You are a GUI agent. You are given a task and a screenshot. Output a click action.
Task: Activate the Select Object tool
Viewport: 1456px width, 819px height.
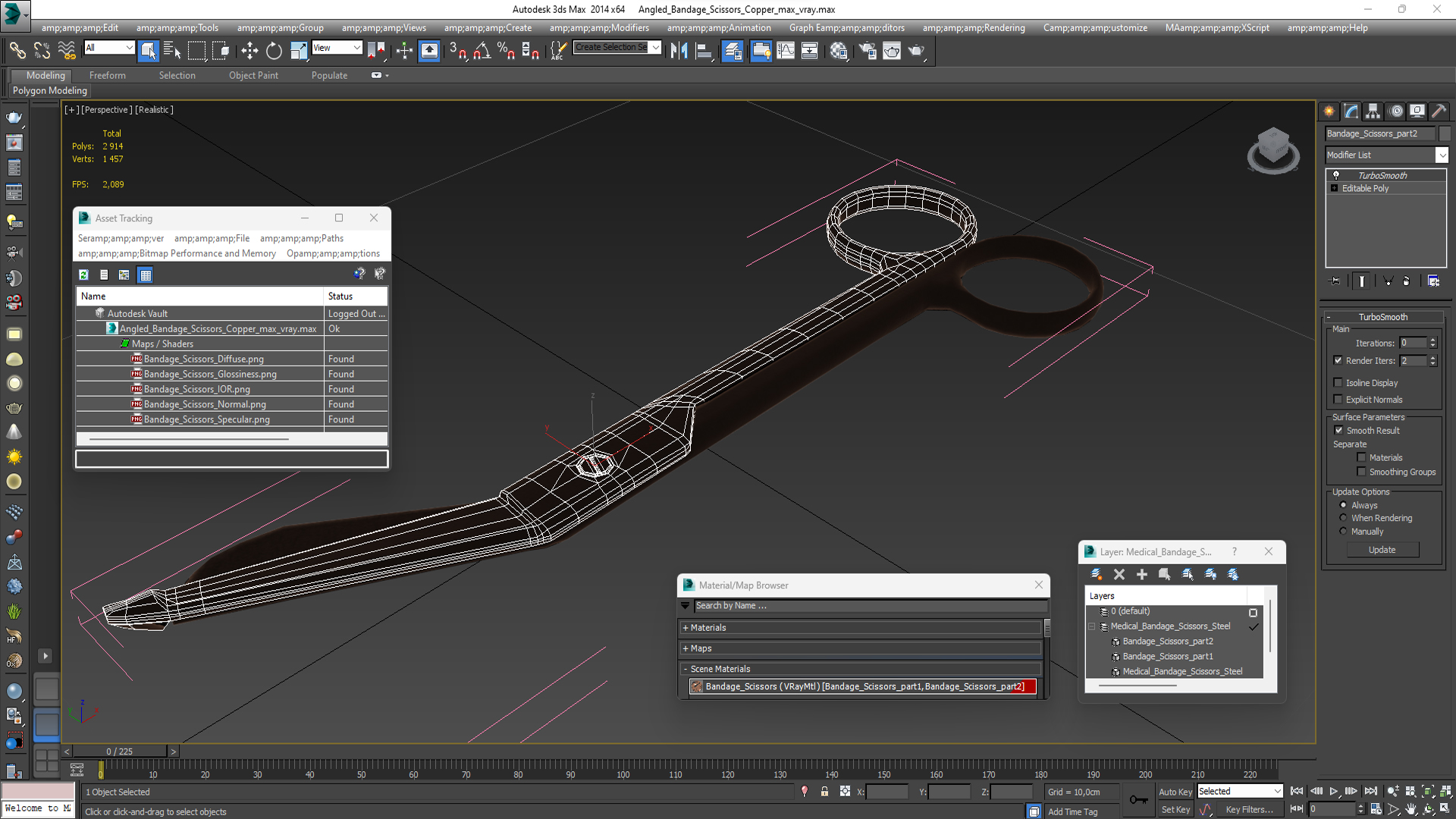click(x=148, y=51)
